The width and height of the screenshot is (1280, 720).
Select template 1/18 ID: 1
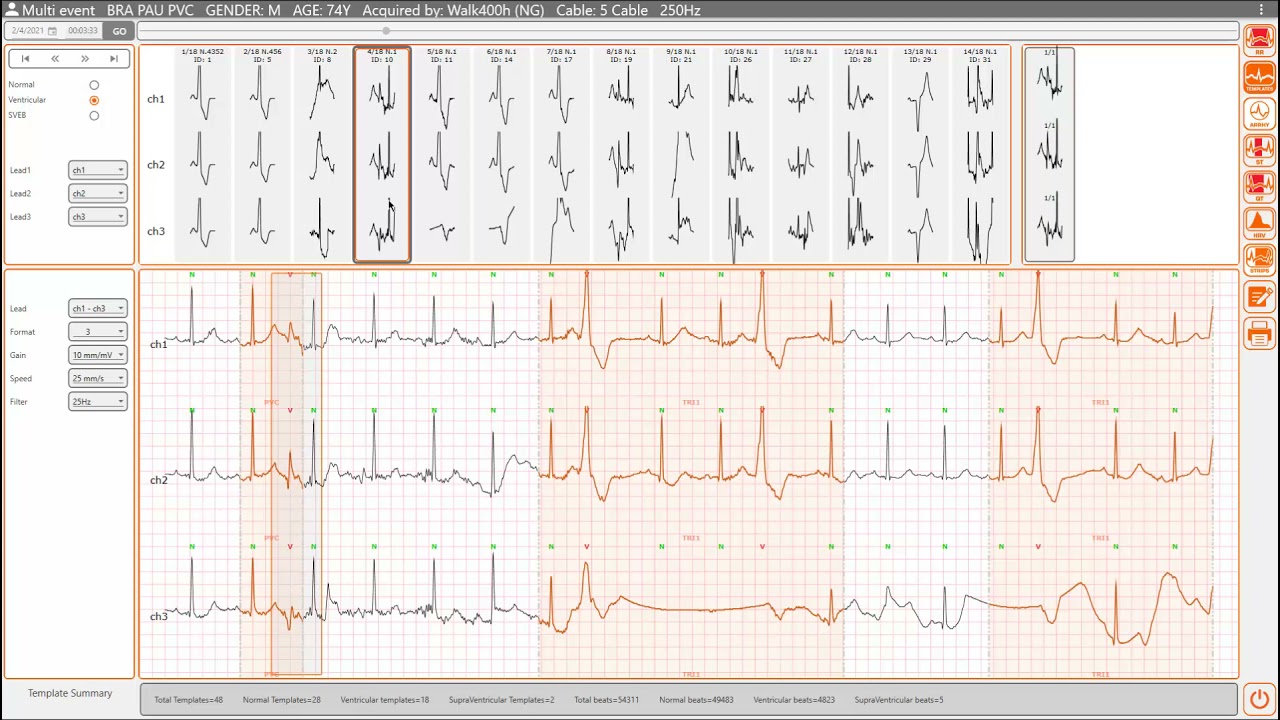point(202,155)
